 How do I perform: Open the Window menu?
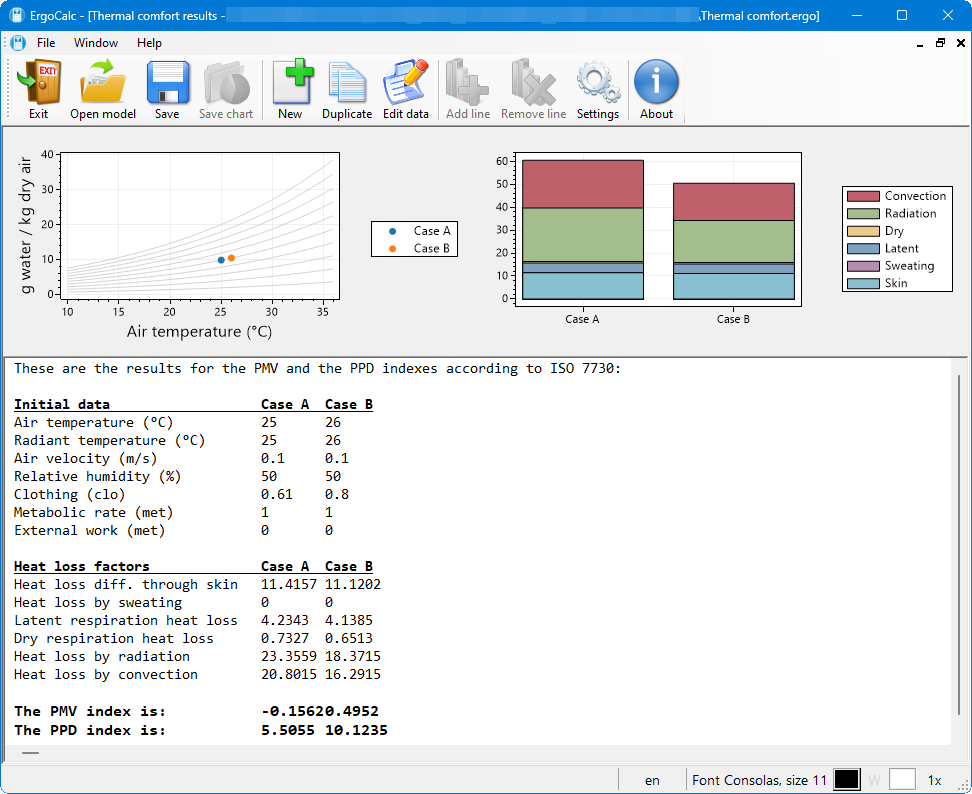coord(96,43)
